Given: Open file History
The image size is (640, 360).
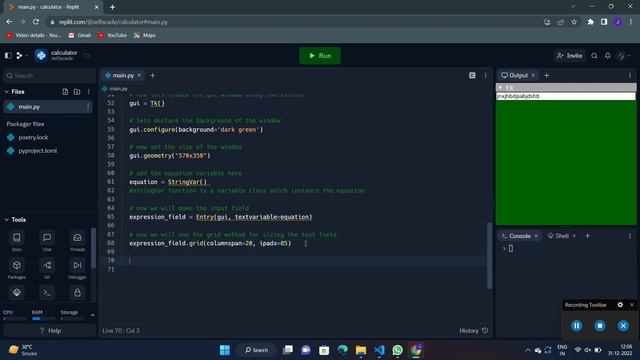Looking at the screenshot, I should click(473, 331).
